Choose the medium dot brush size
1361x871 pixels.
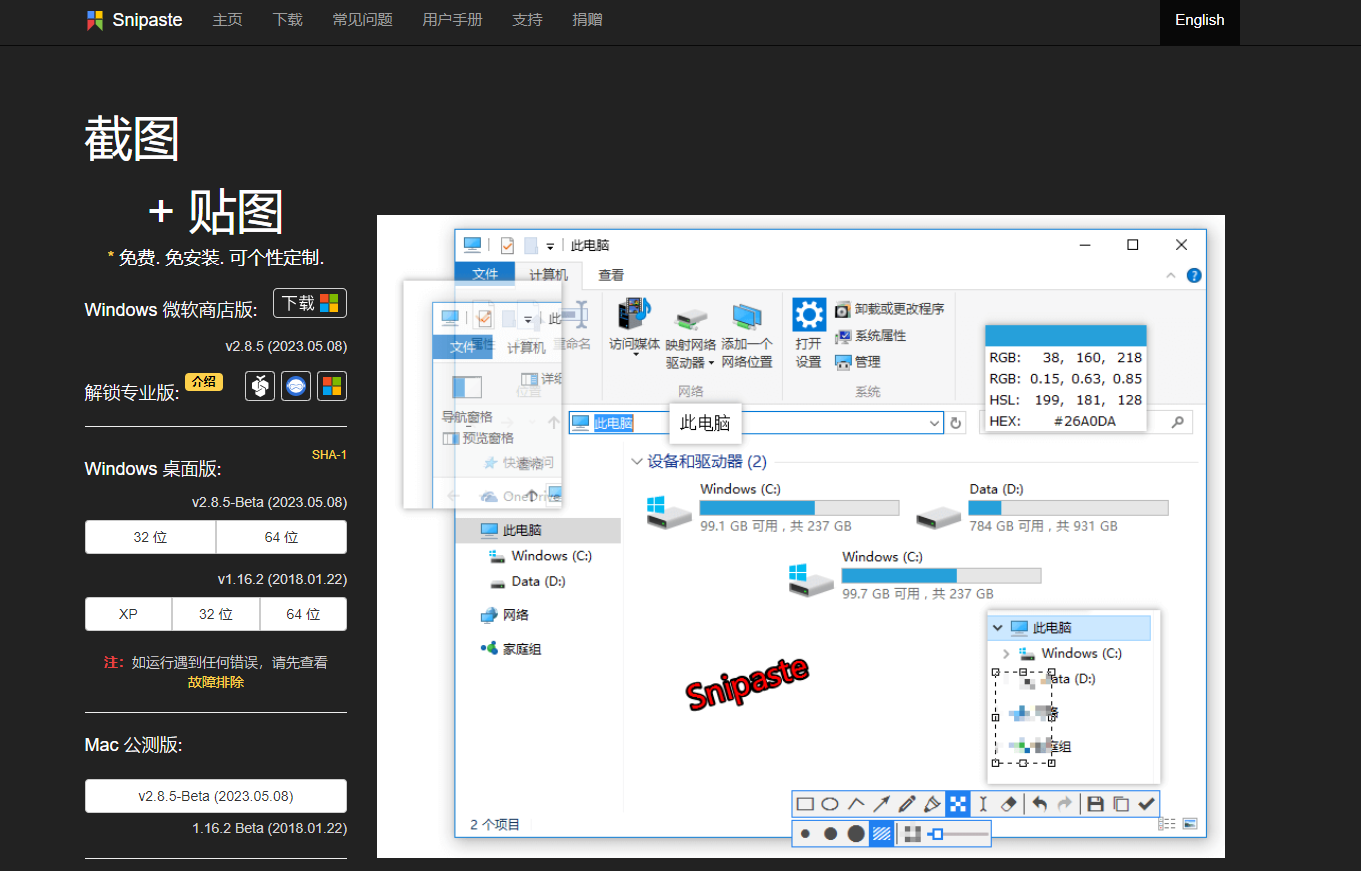[x=831, y=834]
